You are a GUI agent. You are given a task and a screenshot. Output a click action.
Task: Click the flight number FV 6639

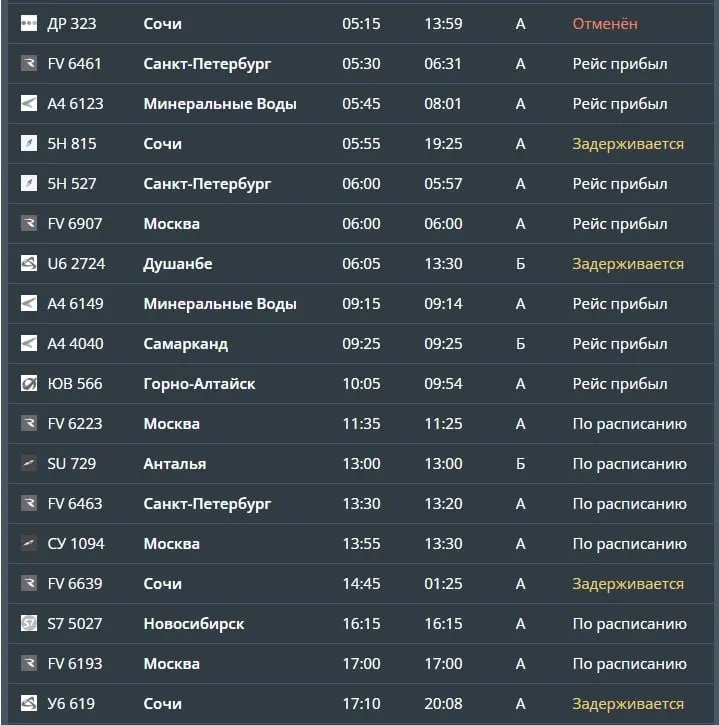pyautogui.click(x=75, y=584)
